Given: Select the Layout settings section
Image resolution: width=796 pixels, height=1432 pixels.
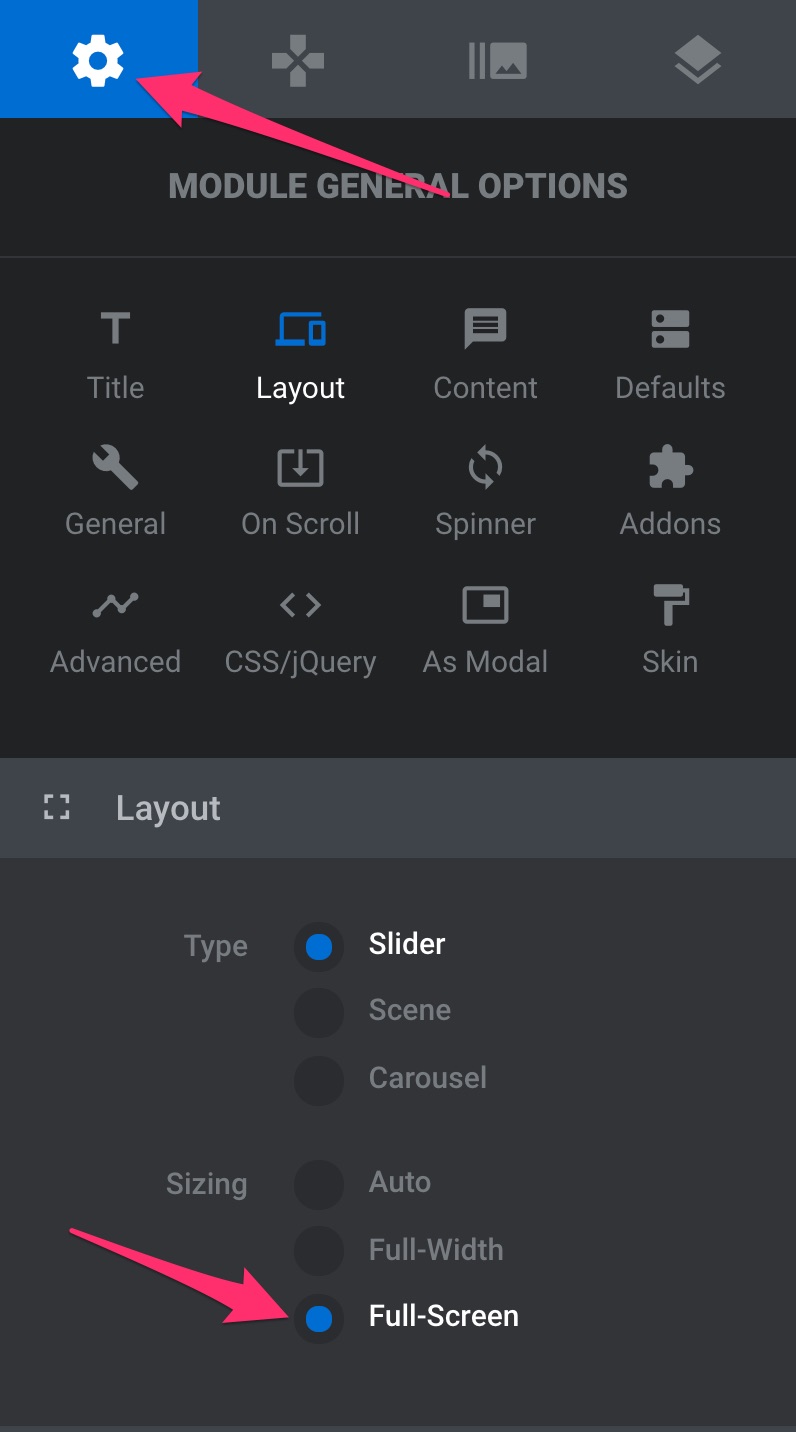Looking at the screenshot, I should (x=300, y=354).
